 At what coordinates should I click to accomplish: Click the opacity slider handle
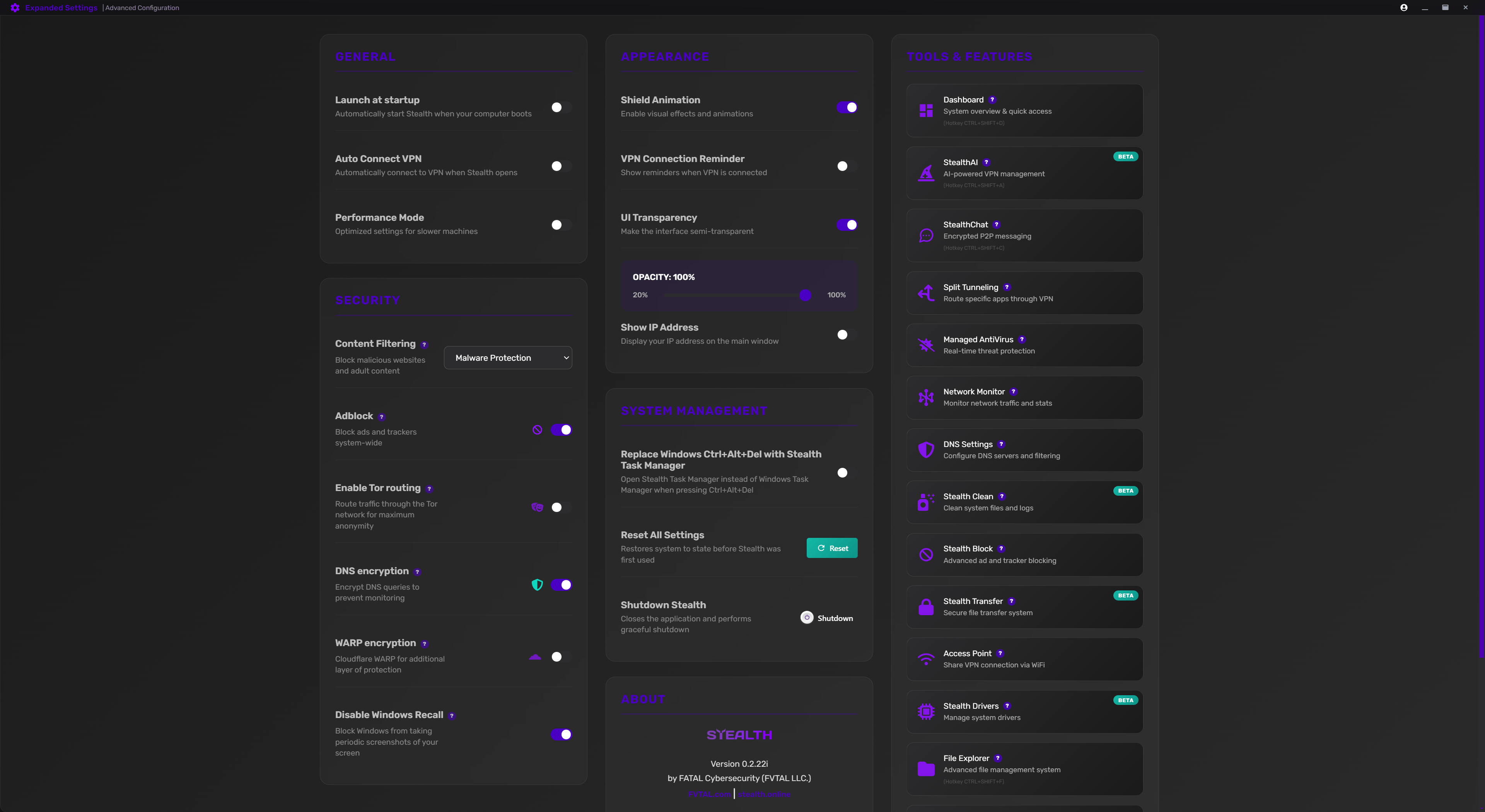805,295
